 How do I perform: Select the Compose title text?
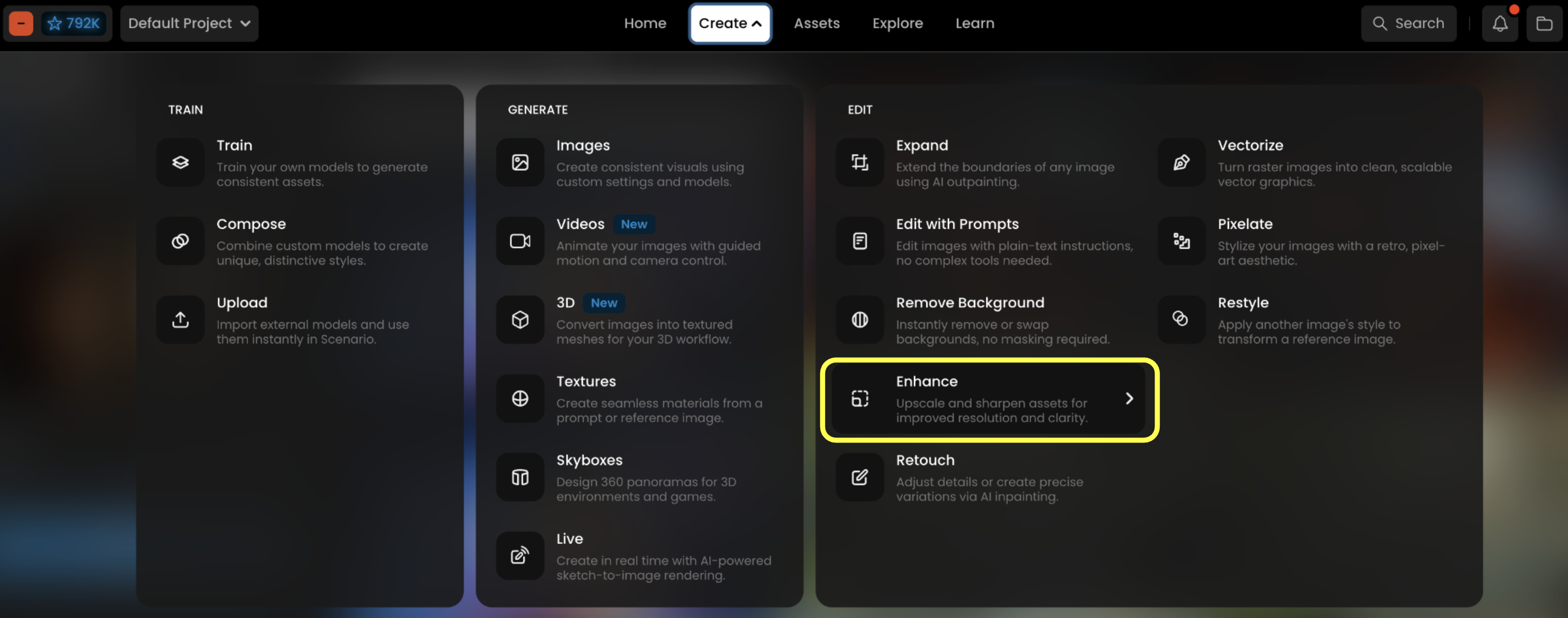tap(251, 224)
